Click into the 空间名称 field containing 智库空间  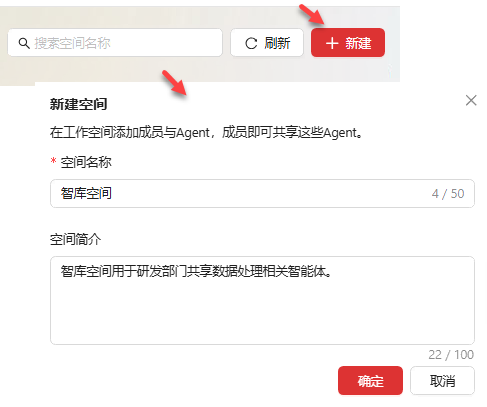tap(262, 193)
